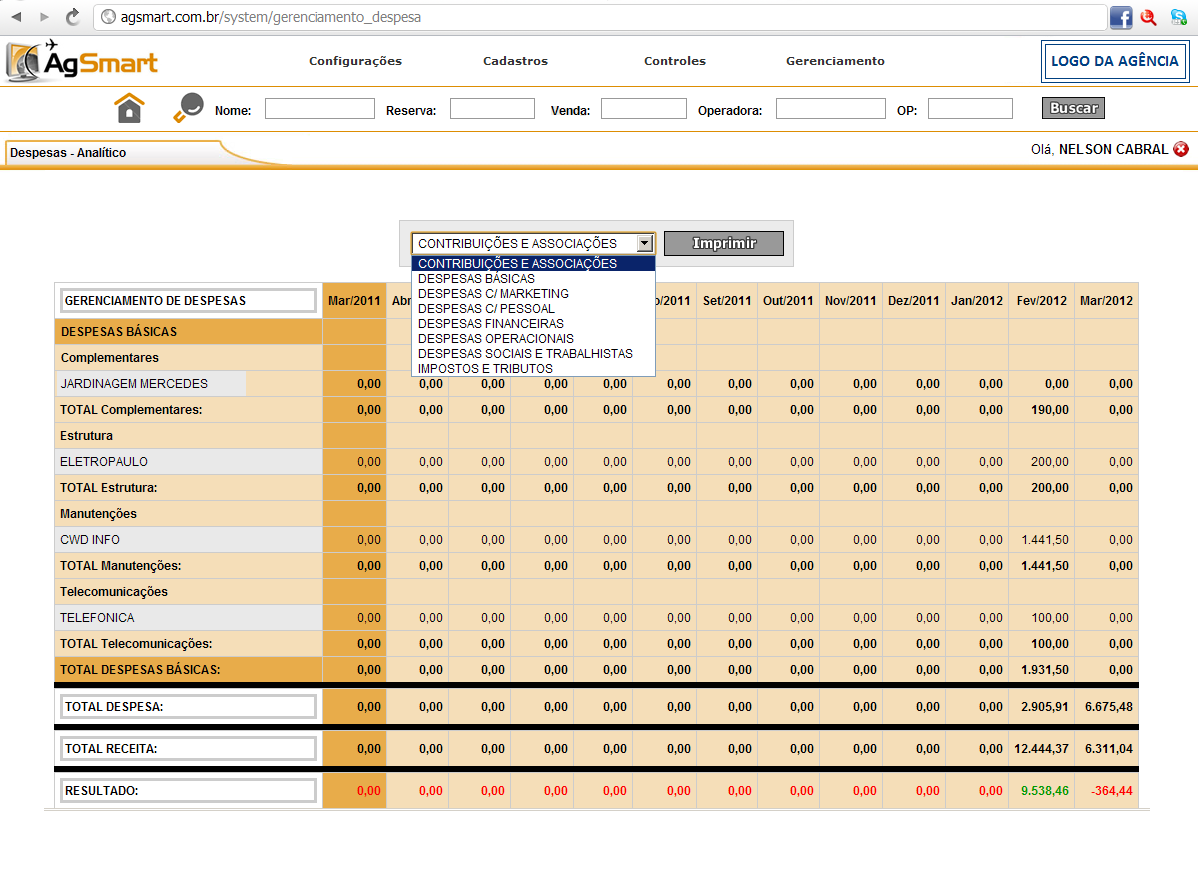Click the 2.905,91 total despesa value

(x=1044, y=707)
